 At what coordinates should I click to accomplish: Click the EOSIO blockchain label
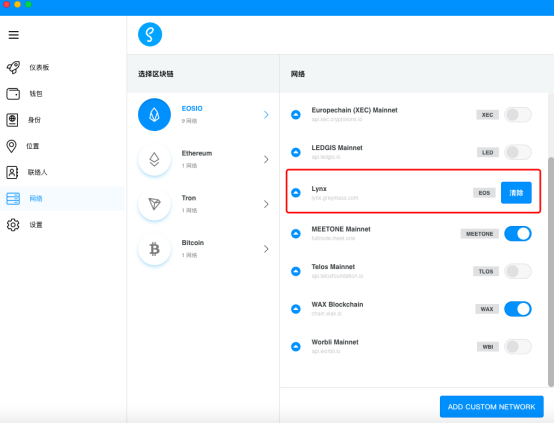pyautogui.click(x=192, y=108)
